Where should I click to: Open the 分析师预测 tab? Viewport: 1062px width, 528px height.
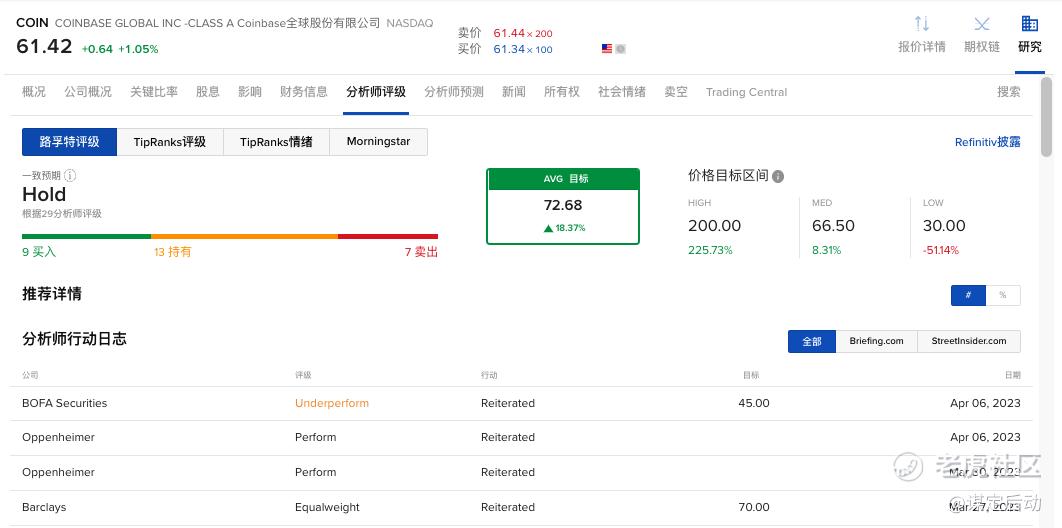click(x=454, y=92)
